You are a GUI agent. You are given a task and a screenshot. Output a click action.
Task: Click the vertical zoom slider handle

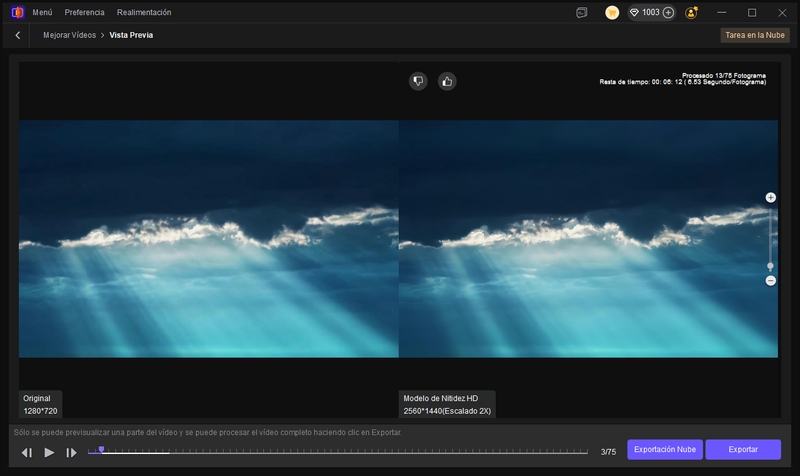pyautogui.click(x=770, y=266)
